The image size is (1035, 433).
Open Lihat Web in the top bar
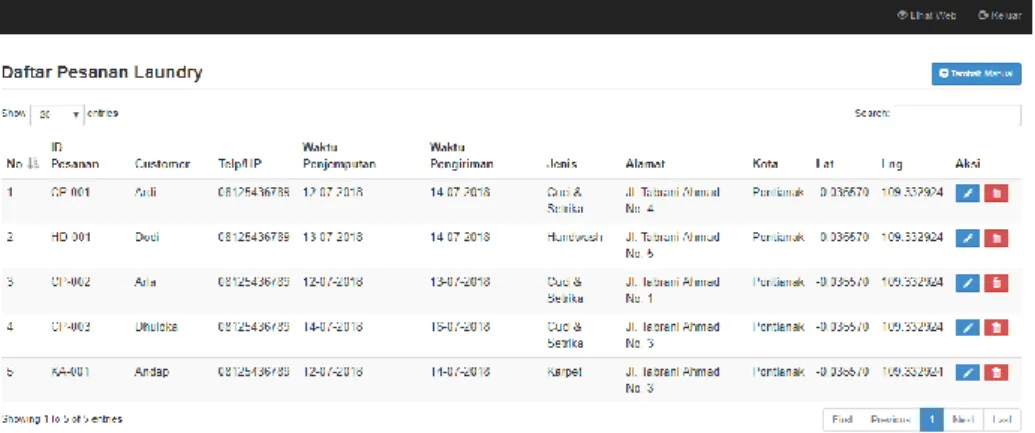927,15
